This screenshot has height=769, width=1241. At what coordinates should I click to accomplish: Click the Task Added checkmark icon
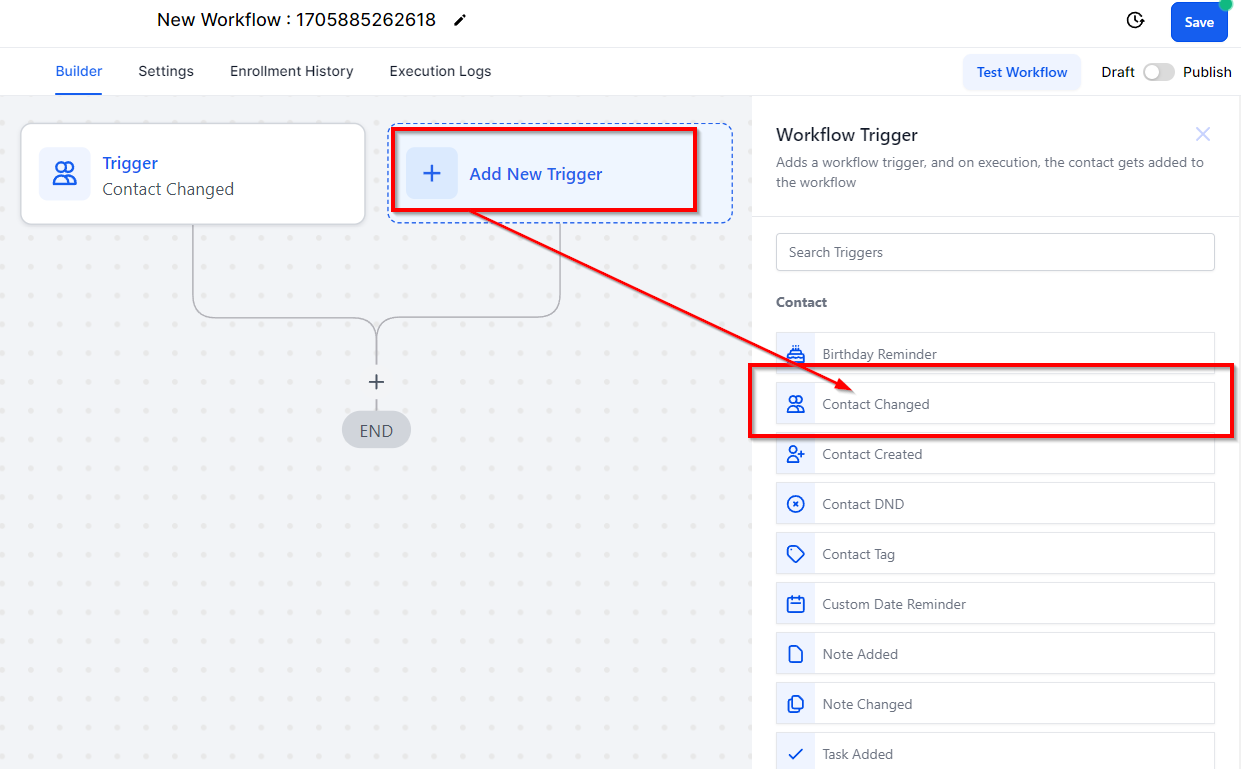tap(796, 754)
